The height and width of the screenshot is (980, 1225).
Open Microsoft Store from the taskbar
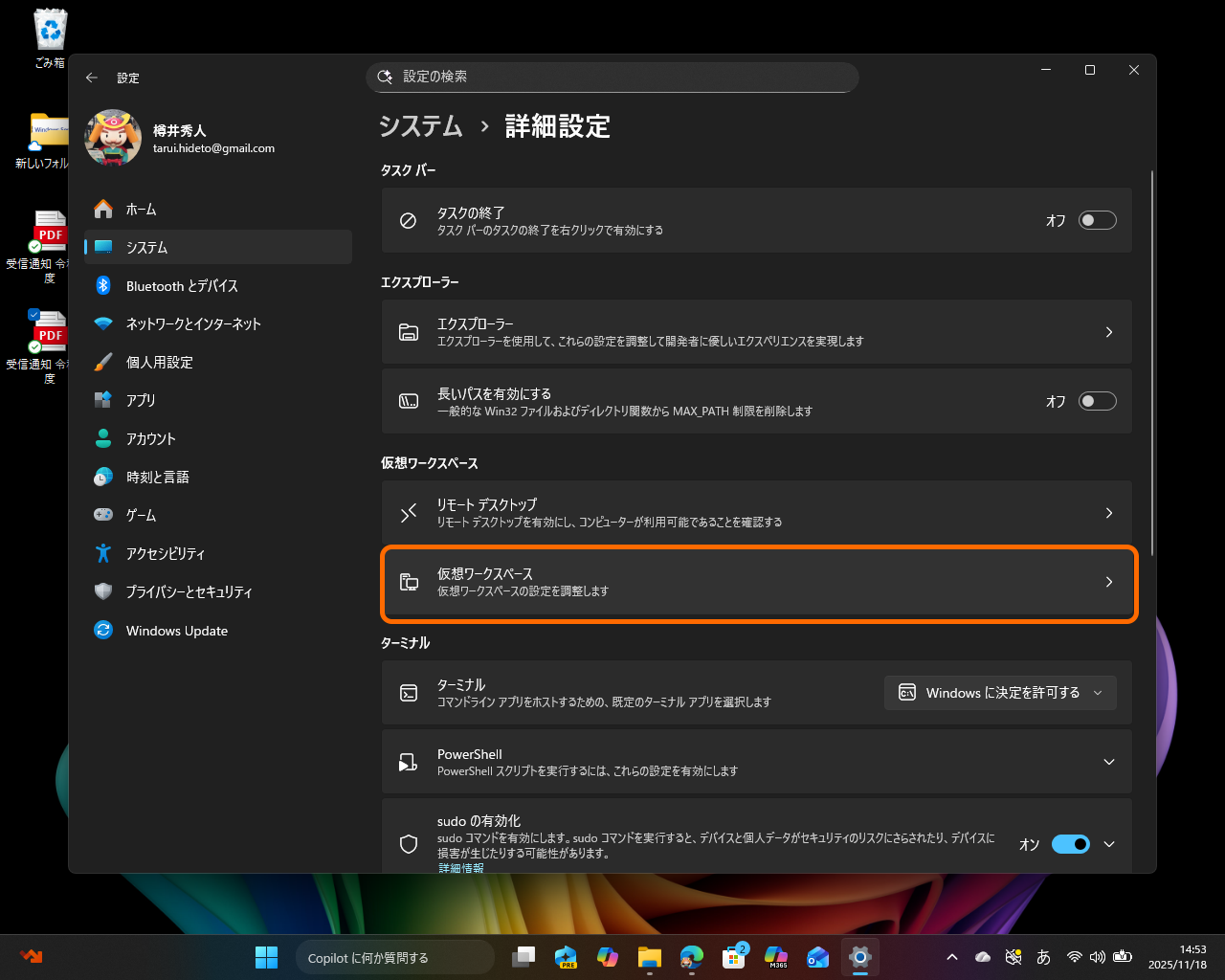pyautogui.click(x=734, y=957)
